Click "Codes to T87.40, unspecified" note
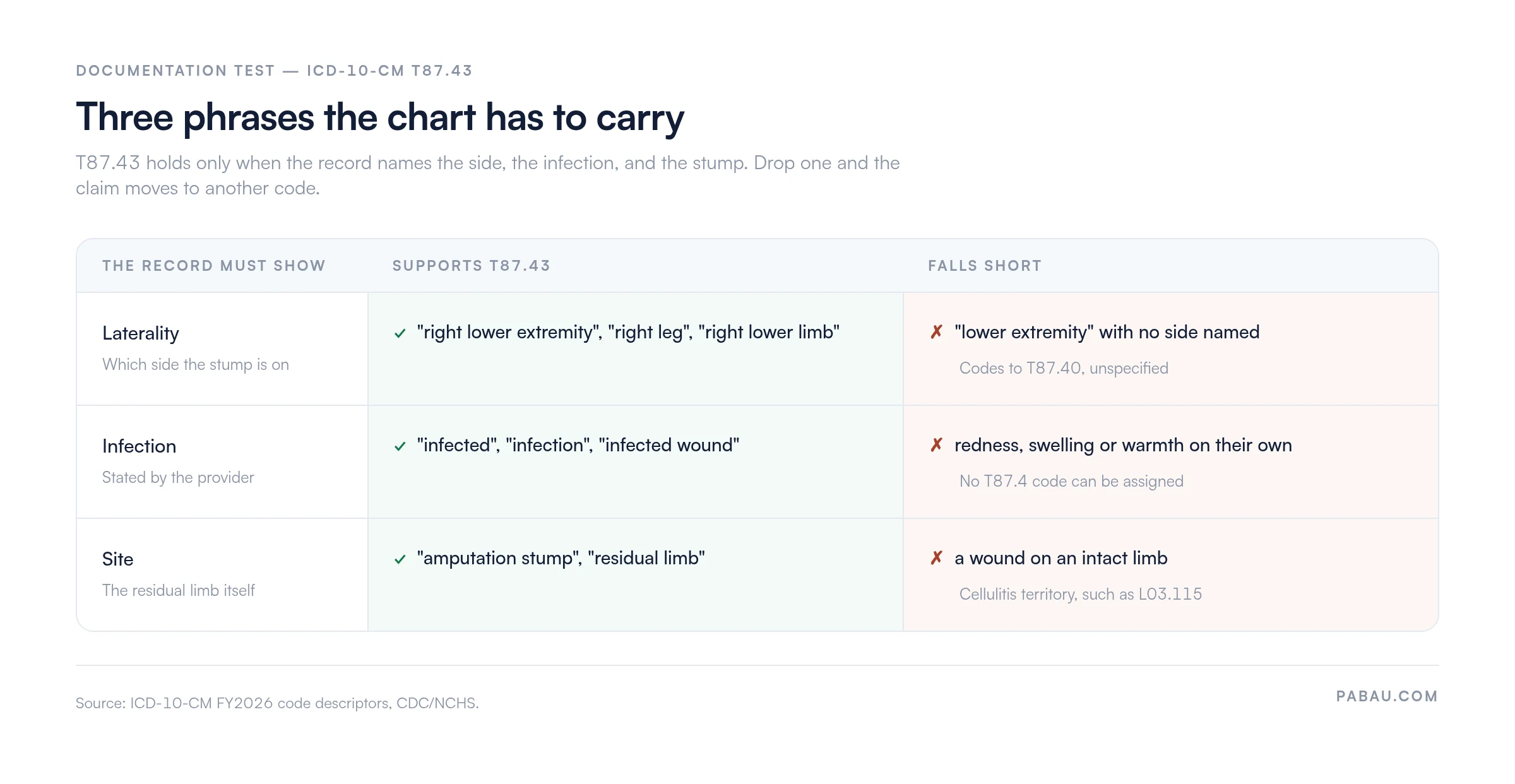 click(1064, 368)
